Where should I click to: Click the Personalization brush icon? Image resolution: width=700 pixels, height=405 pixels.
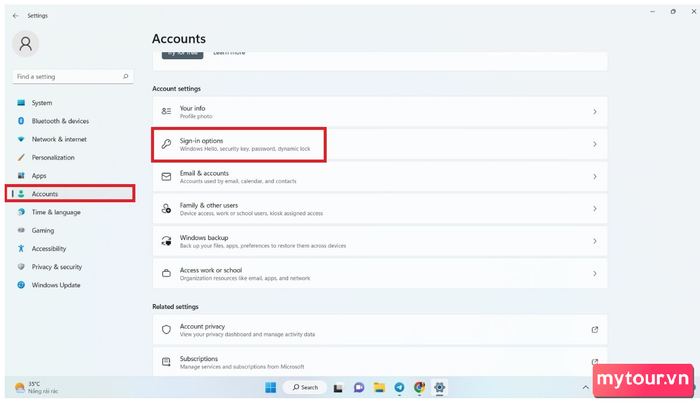pyautogui.click(x=21, y=158)
